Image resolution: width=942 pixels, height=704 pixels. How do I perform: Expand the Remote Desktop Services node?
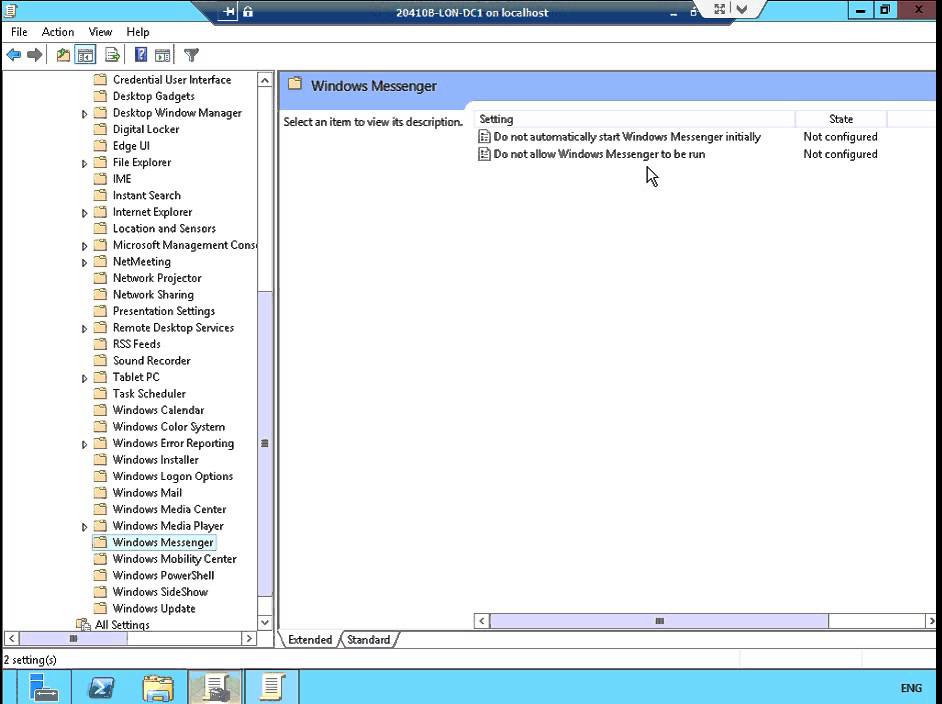[x=84, y=329]
